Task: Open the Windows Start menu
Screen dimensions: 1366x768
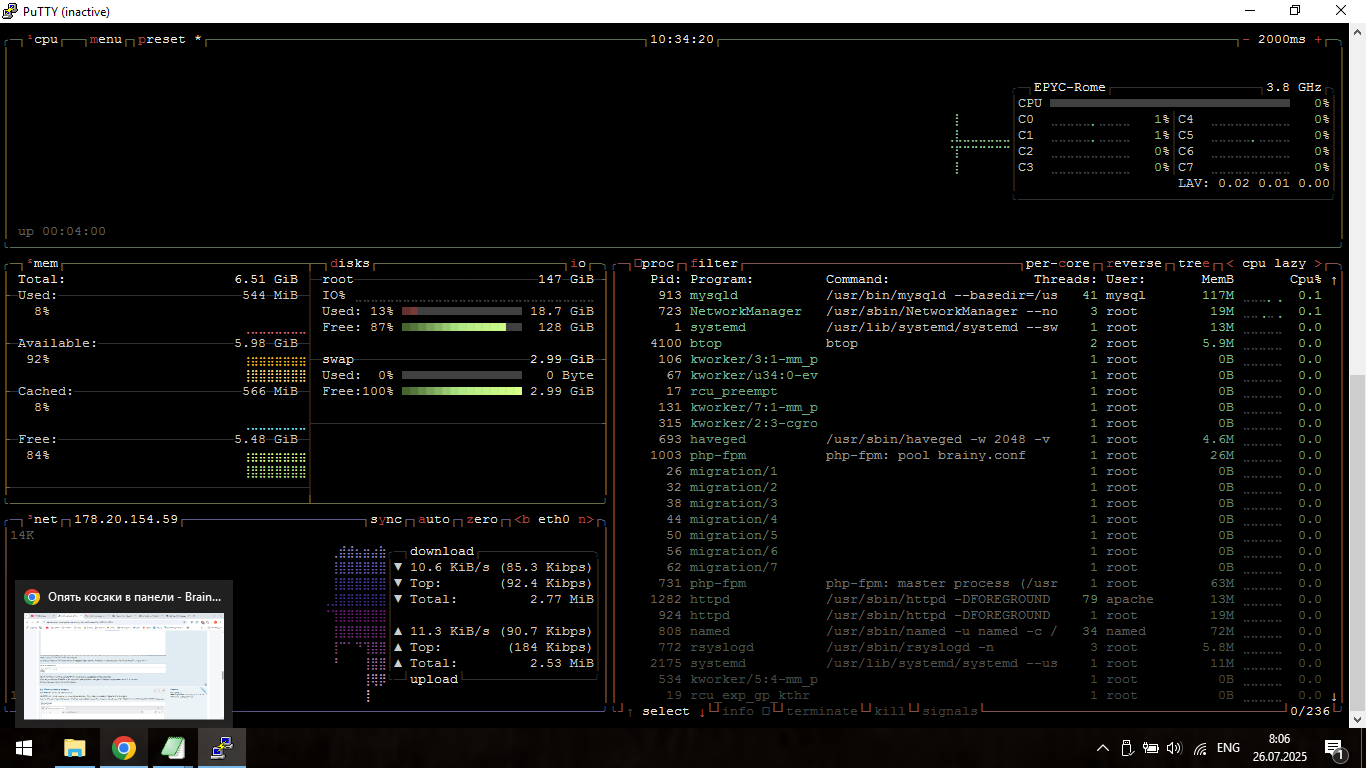Action: [24, 748]
